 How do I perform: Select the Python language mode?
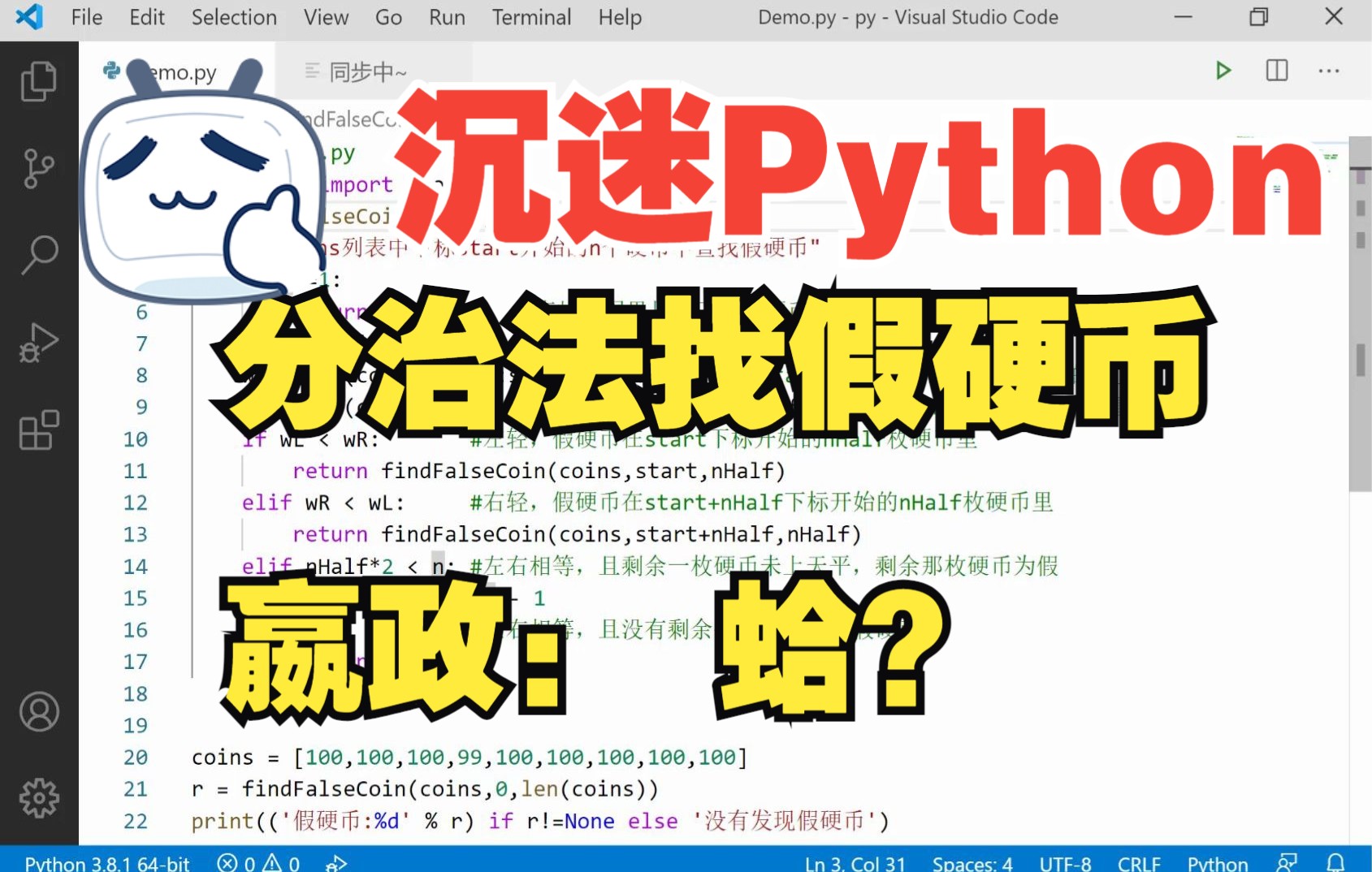point(1217,862)
